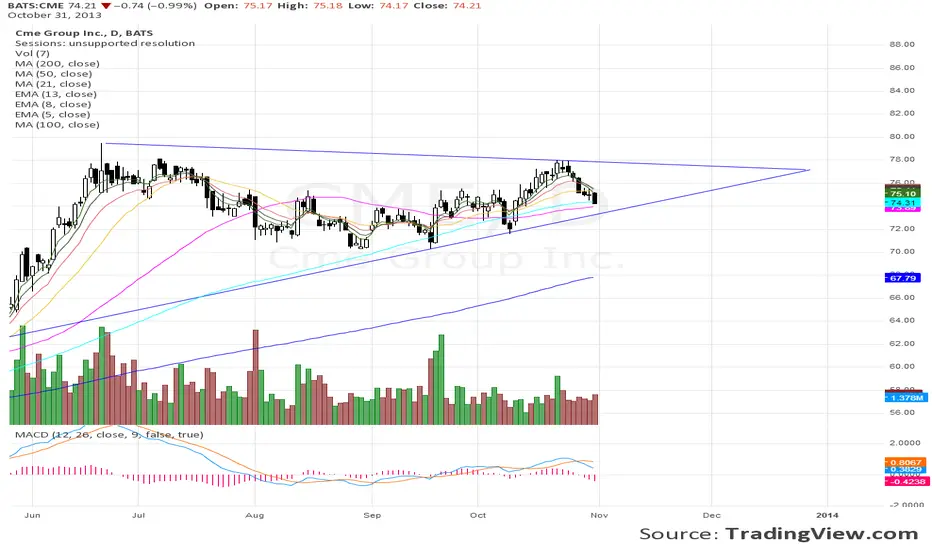Click the Sep label on time axis
Viewport: 932px width, 550px height.
[372, 515]
